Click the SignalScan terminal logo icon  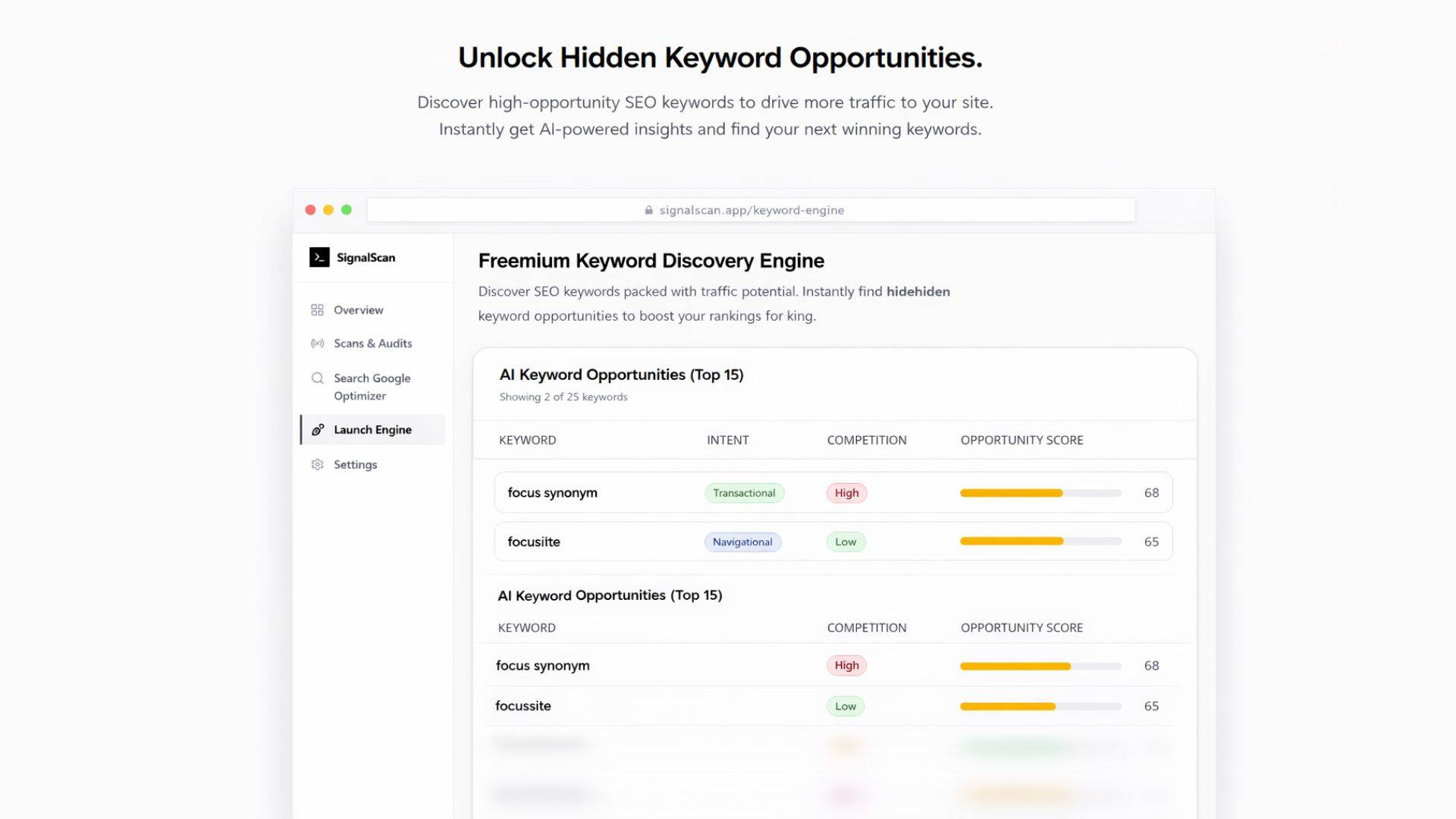click(319, 258)
